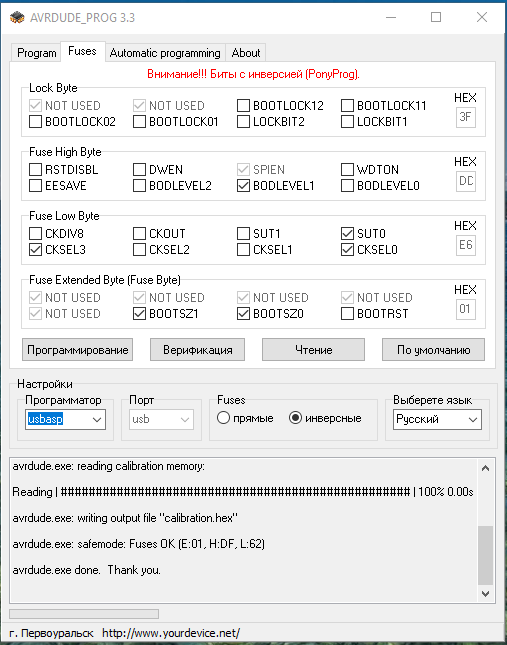Uncheck the BODLEVEL1 fuse bit
Image resolution: width=507 pixels, height=645 pixels.
[x=243, y=186]
